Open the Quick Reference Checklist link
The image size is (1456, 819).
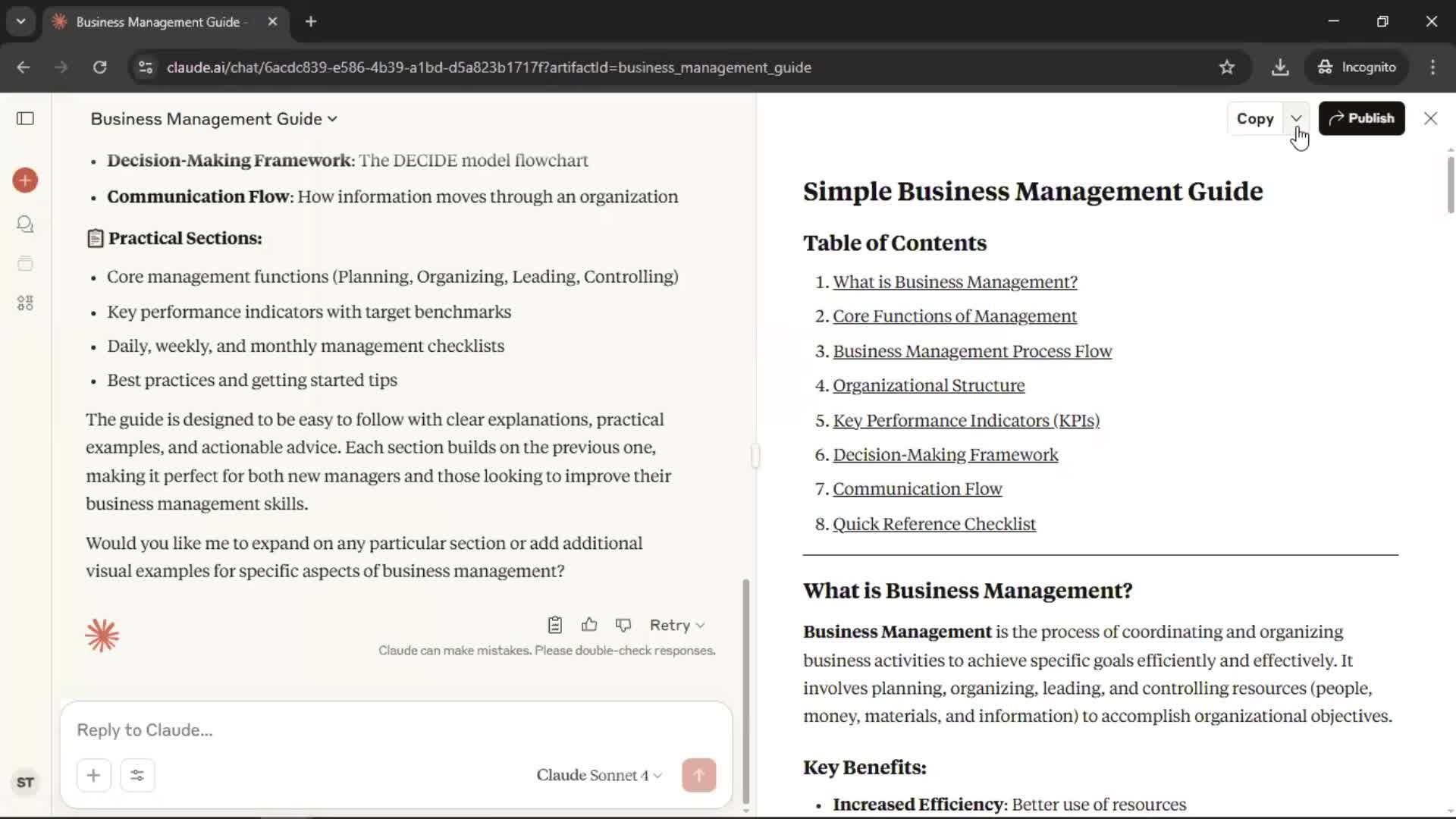tap(934, 524)
